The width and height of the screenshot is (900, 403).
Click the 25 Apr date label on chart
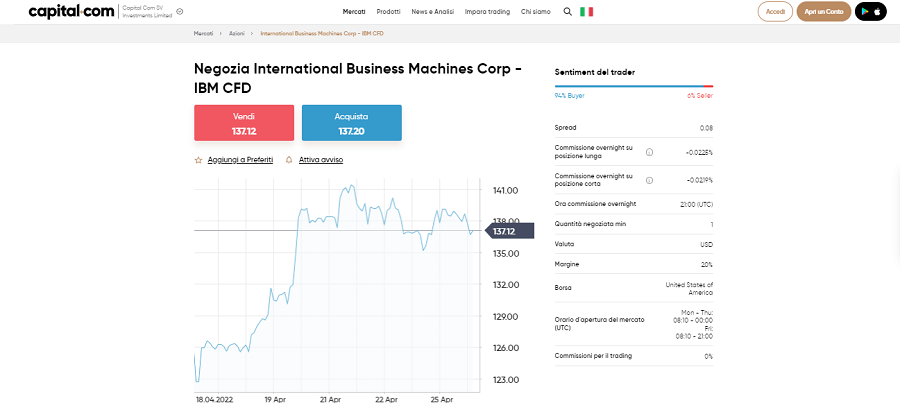(x=443, y=398)
